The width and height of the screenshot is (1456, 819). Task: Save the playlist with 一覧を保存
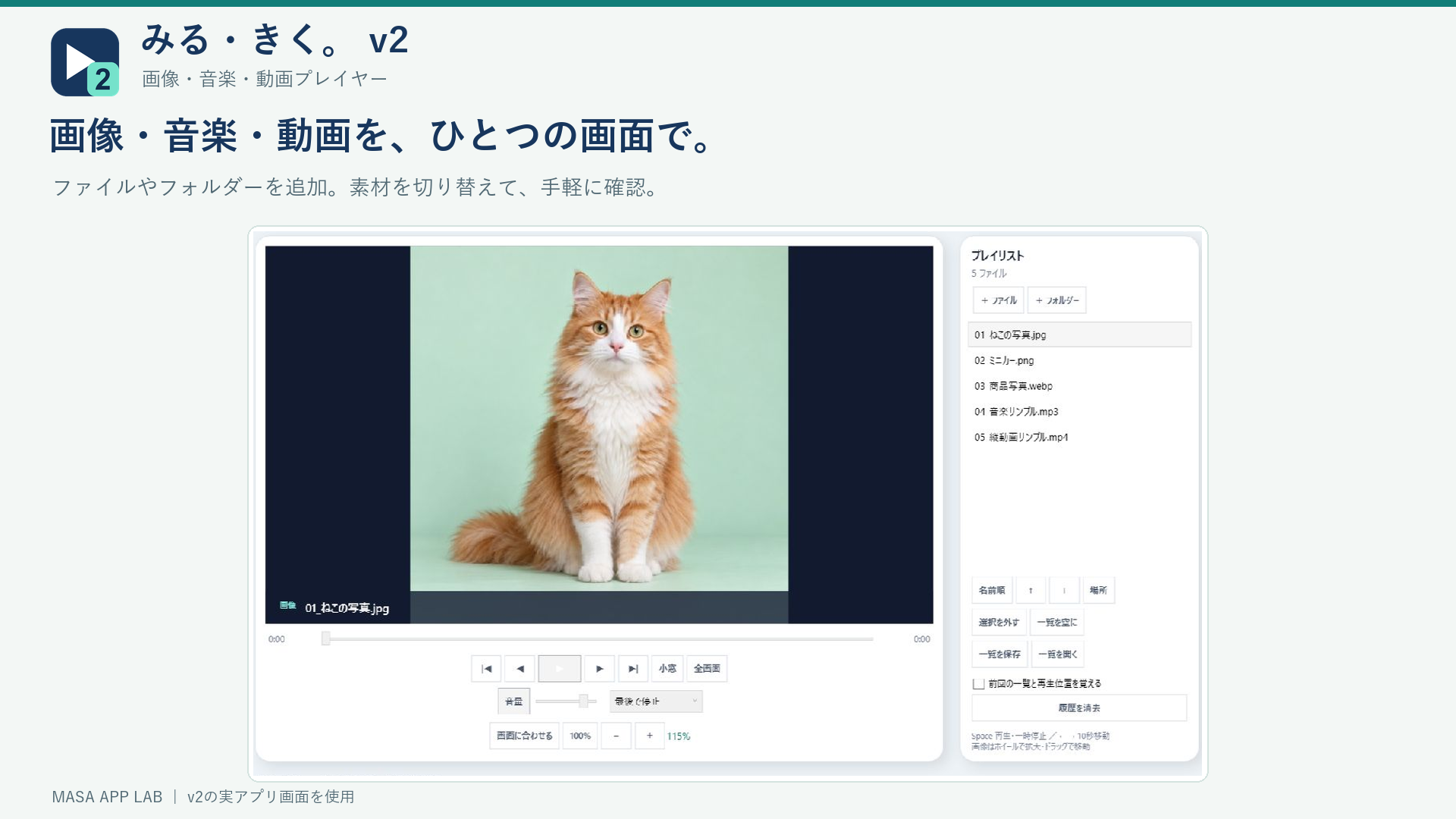pyautogui.click(x=999, y=654)
